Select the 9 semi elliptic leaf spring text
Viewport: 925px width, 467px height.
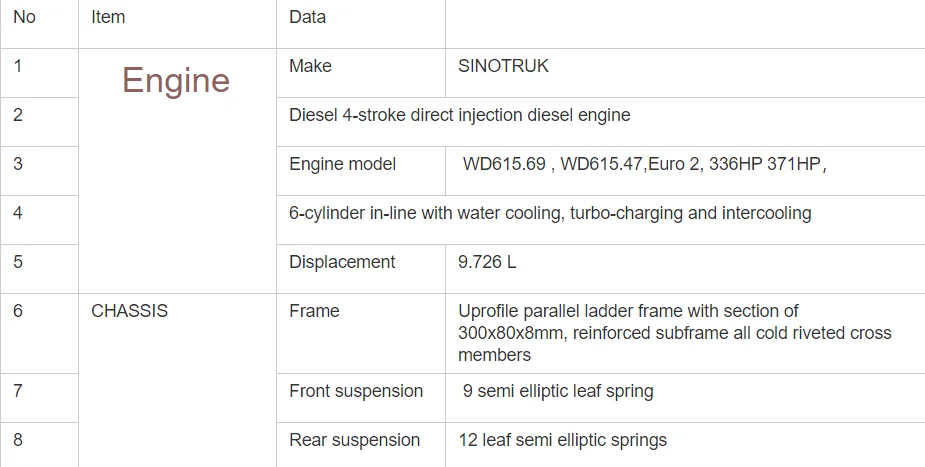tap(558, 391)
